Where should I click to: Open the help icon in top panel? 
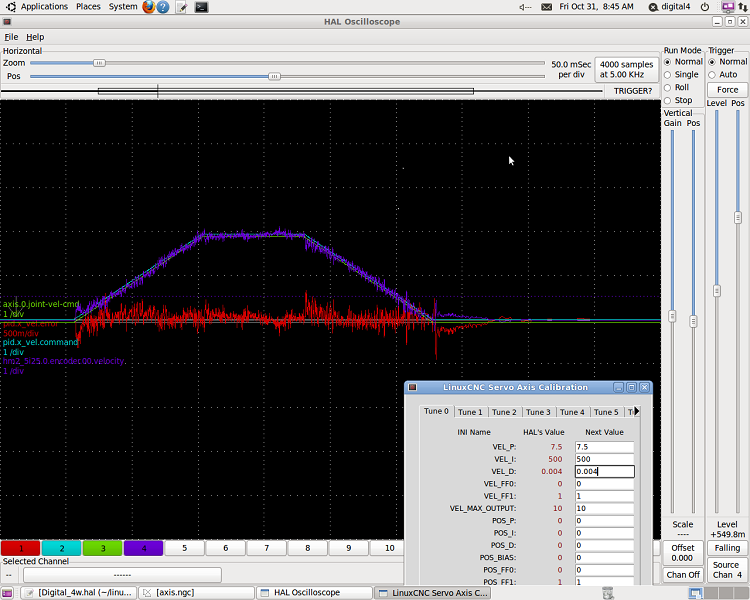(163, 7)
